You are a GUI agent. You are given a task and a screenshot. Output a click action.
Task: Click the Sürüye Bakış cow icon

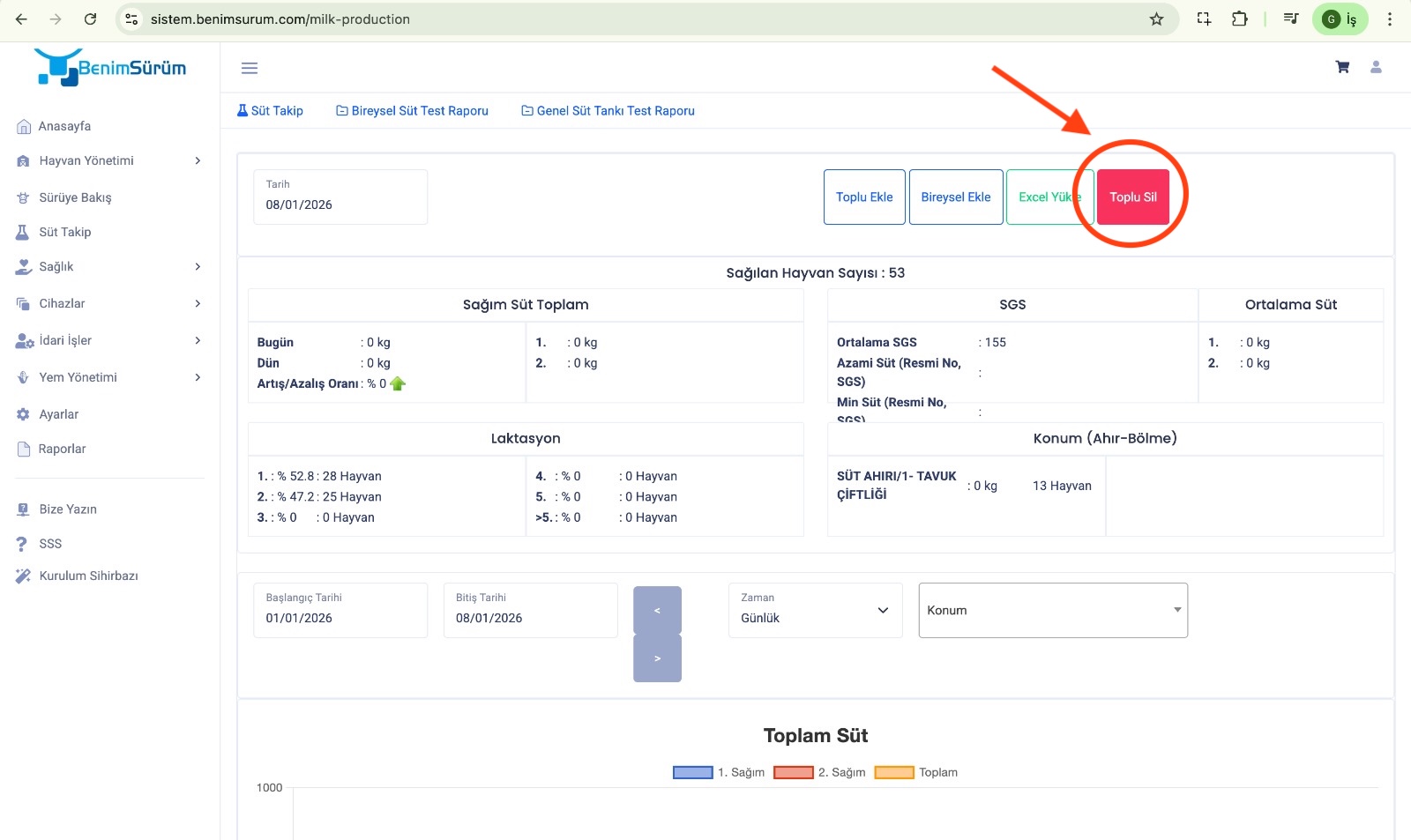pyautogui.click(x=24, y=197)
